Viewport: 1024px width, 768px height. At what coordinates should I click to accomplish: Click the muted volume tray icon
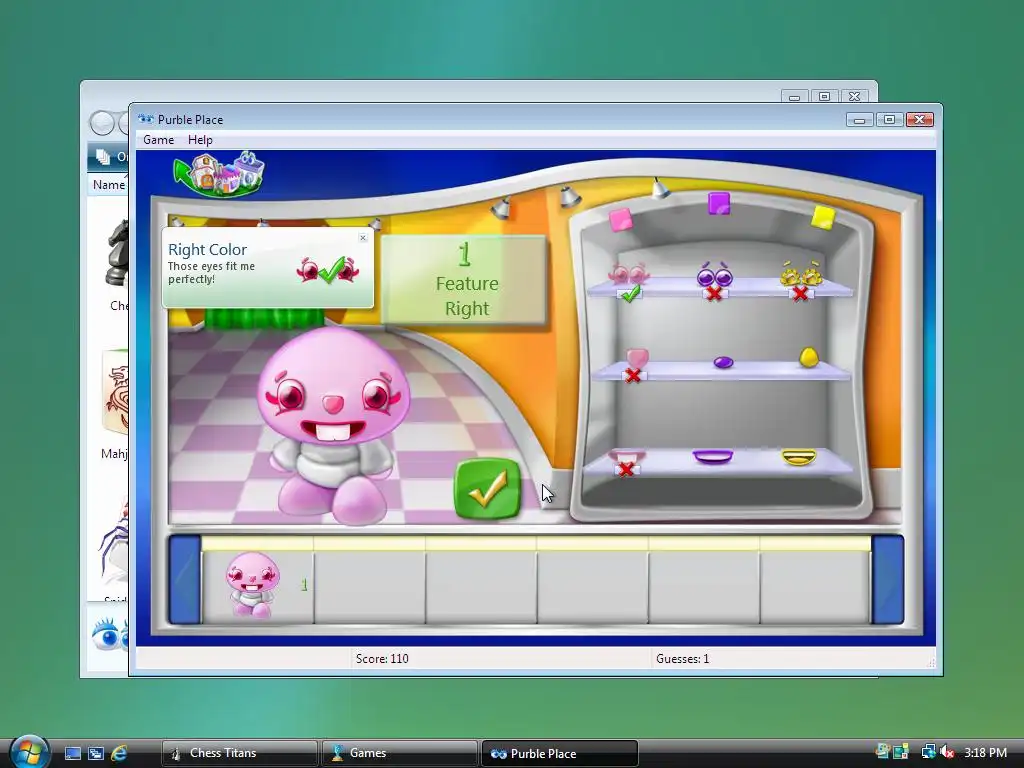946,752
